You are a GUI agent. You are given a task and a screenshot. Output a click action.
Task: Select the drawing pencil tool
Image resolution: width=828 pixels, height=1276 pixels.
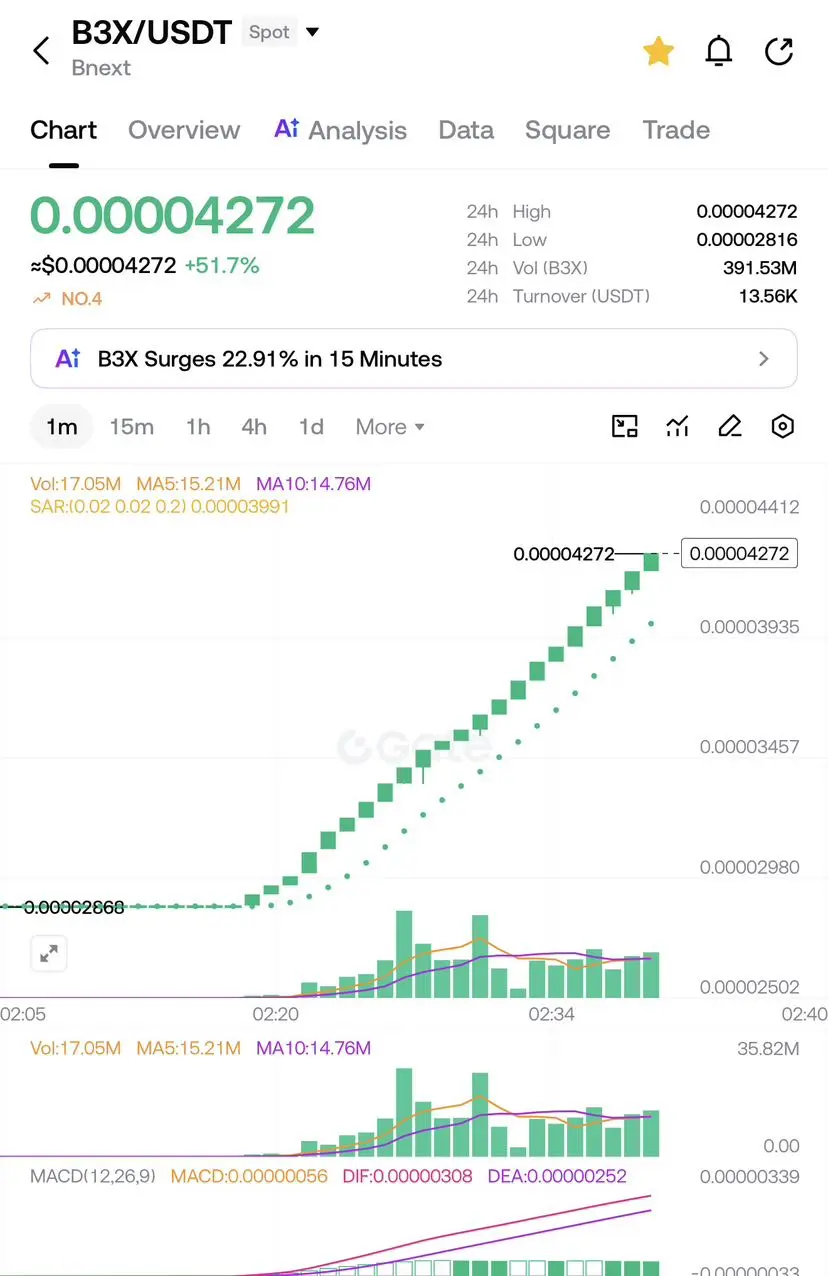(x=730, y=427)
